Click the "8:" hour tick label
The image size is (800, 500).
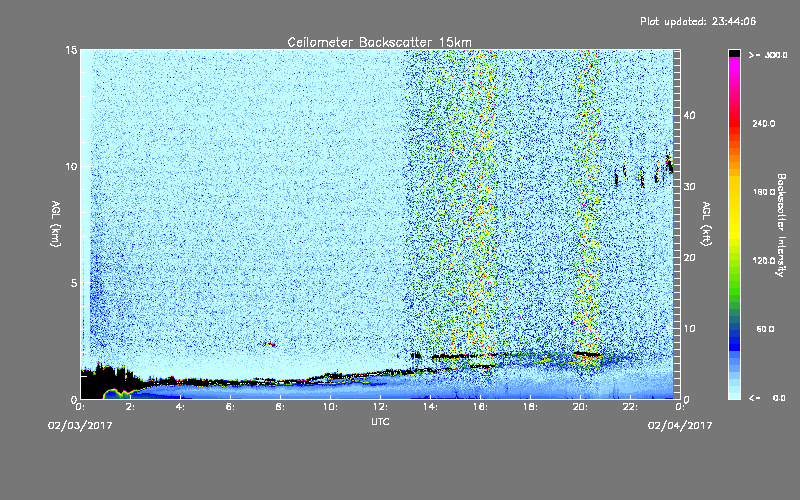pyautogui.click(x=280, y=407)
